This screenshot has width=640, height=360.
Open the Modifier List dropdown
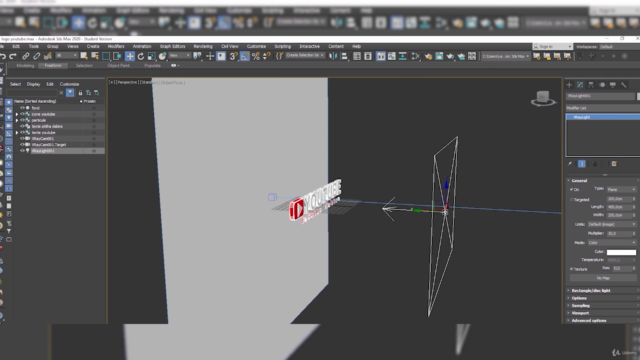coord(602,108)
